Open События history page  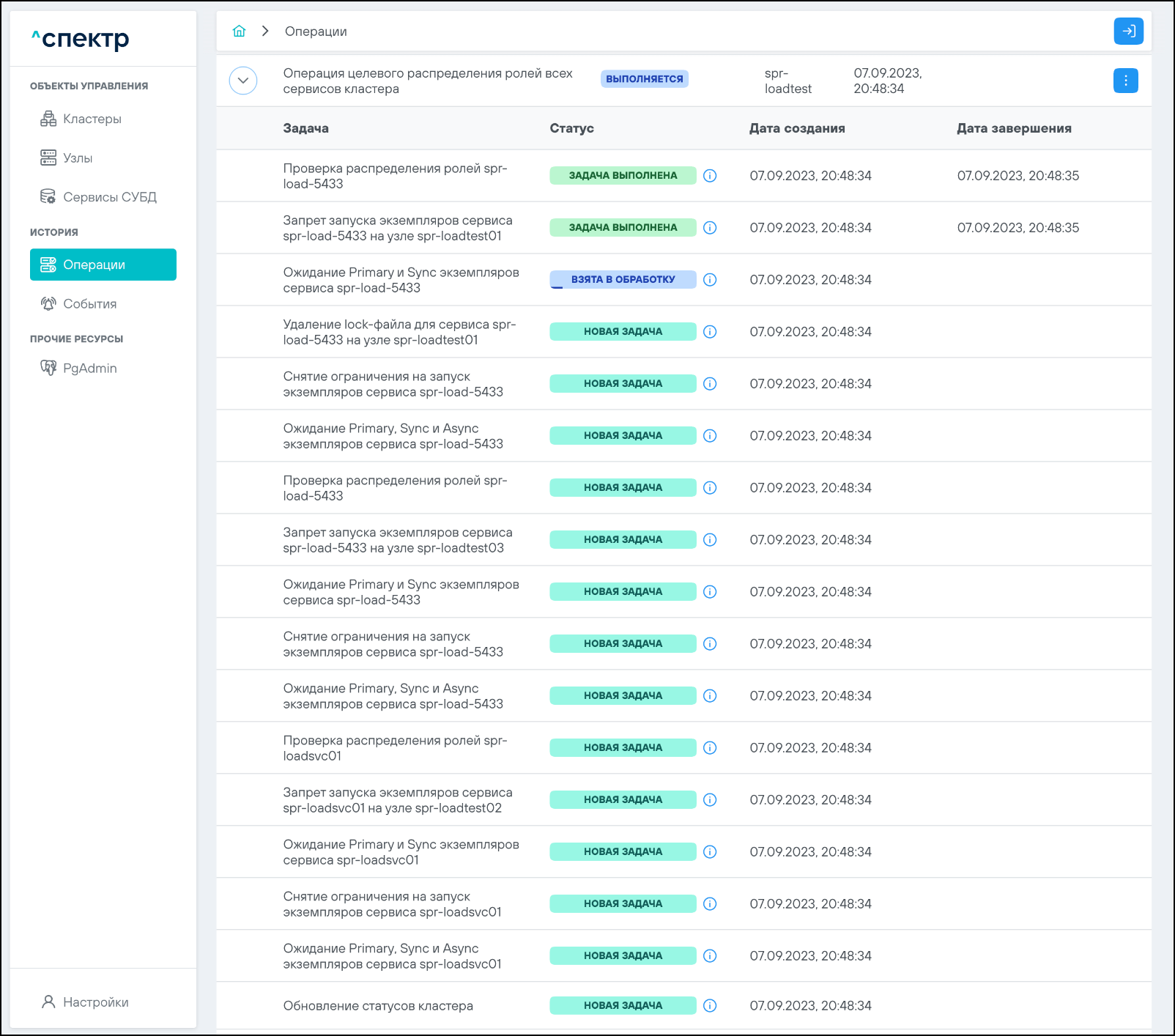(89, 304)
